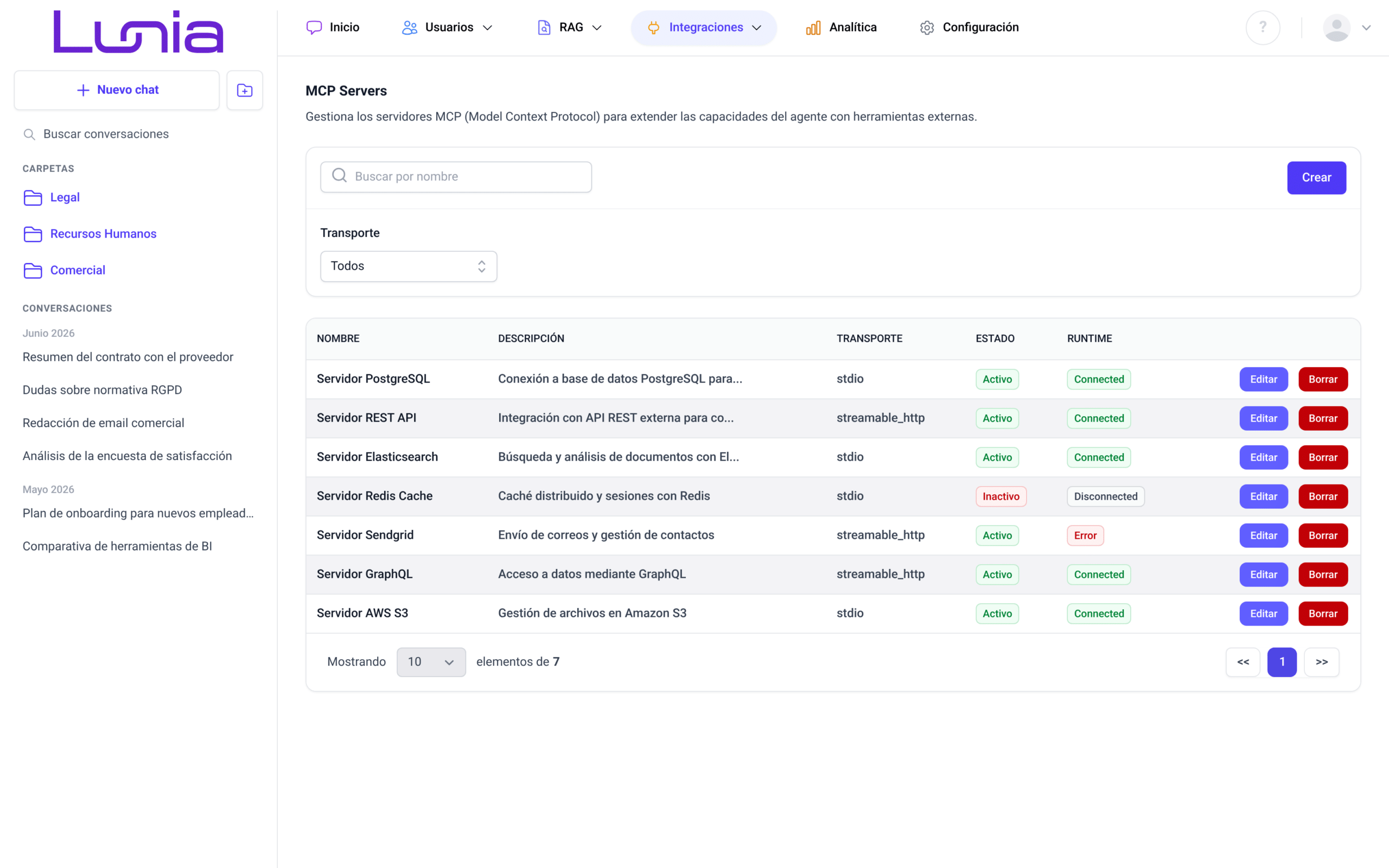Click the Analítica bar chart icon
This screenshot has height=868, width=1389.
pos(813,28)
